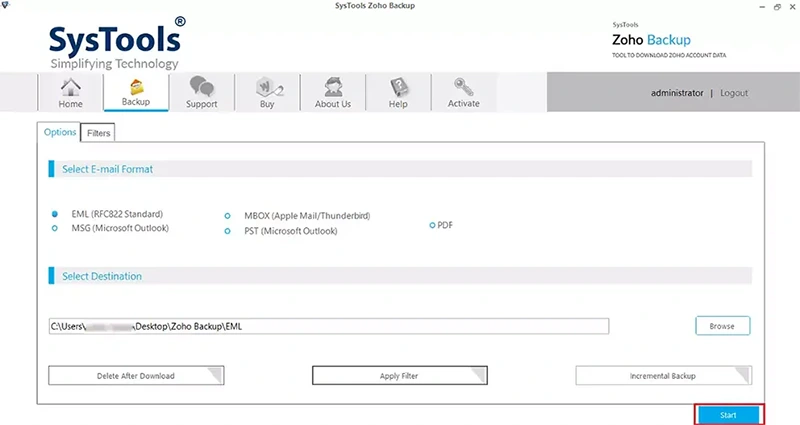The width and height of the screenshot is (800, 425).
Task: Select EML (RFC822 Standard) format
Action: tap(55, 214)
